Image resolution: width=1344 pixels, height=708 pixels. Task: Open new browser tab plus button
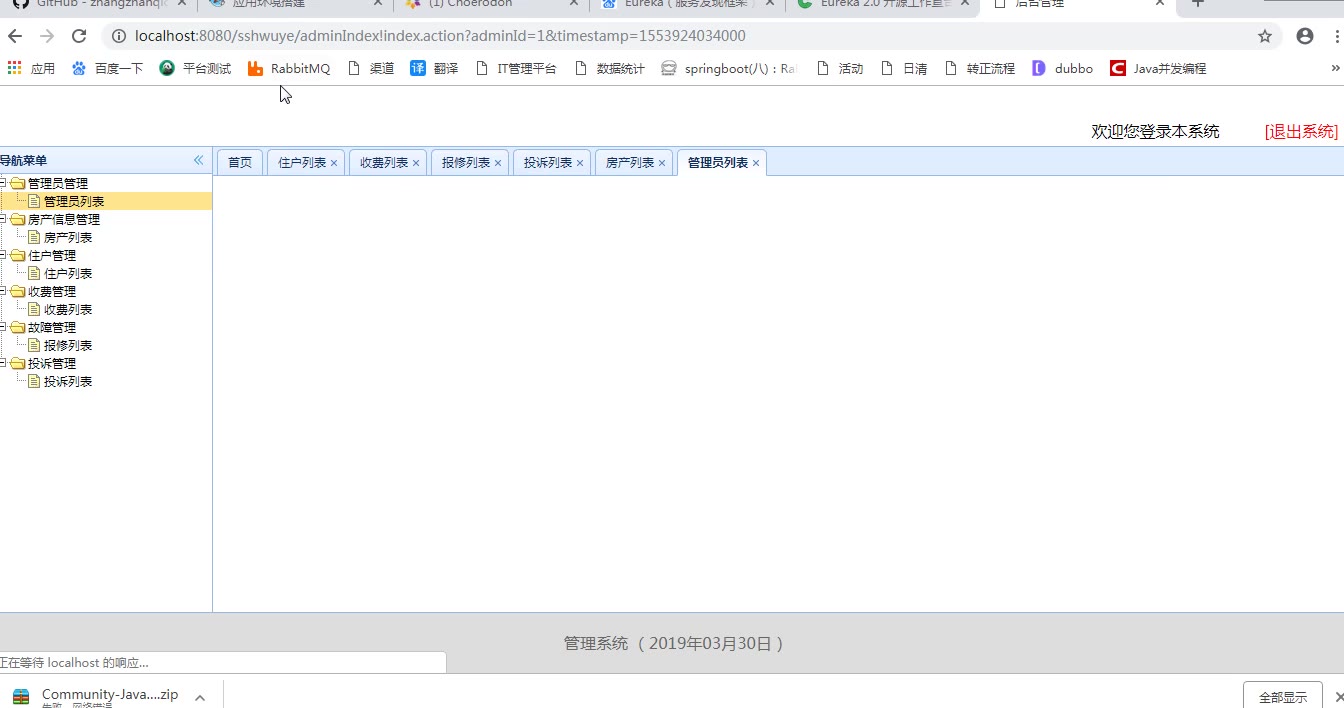tap(1198, 4)
